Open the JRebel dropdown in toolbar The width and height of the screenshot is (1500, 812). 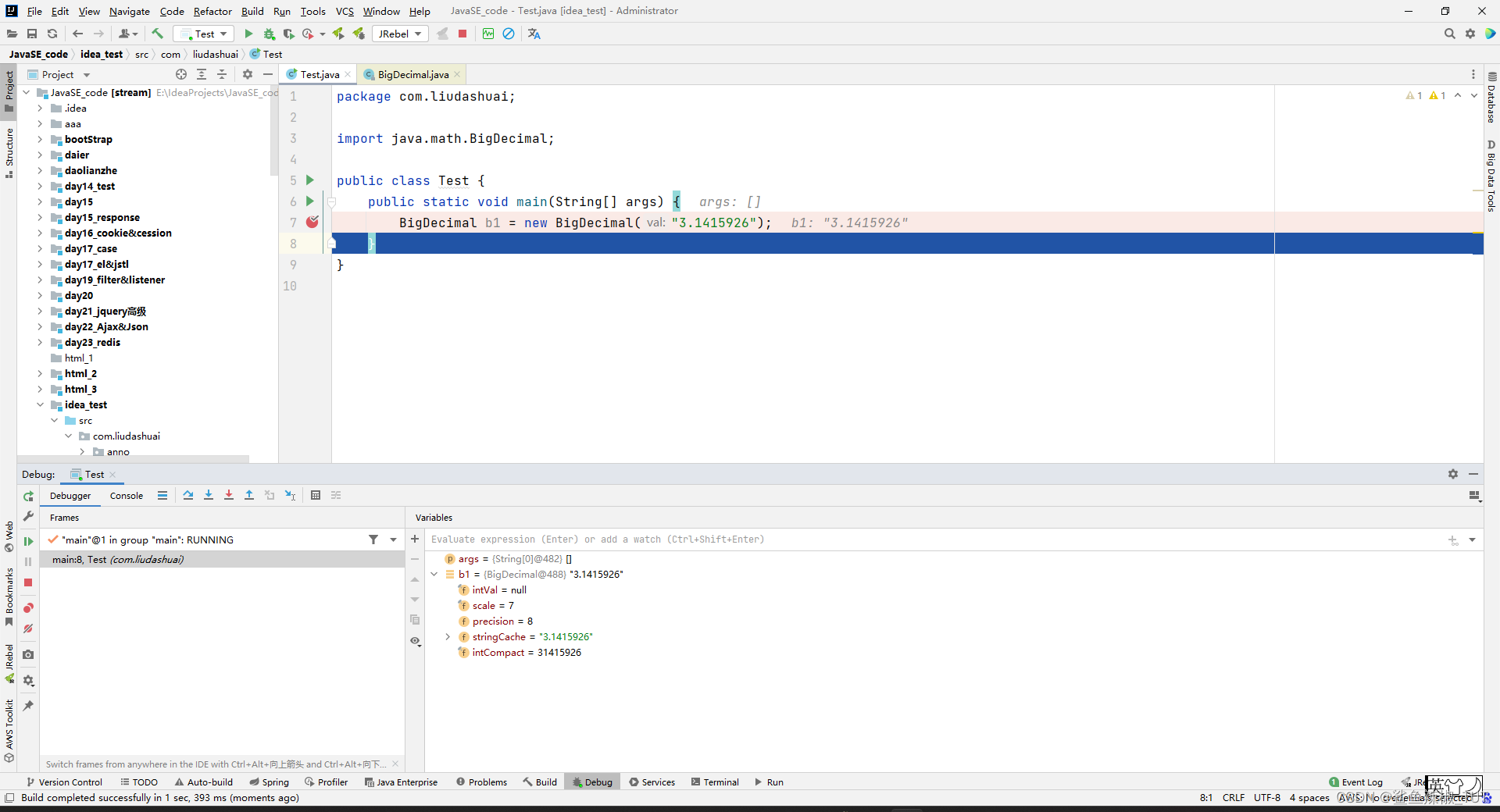tap(400, 34)
